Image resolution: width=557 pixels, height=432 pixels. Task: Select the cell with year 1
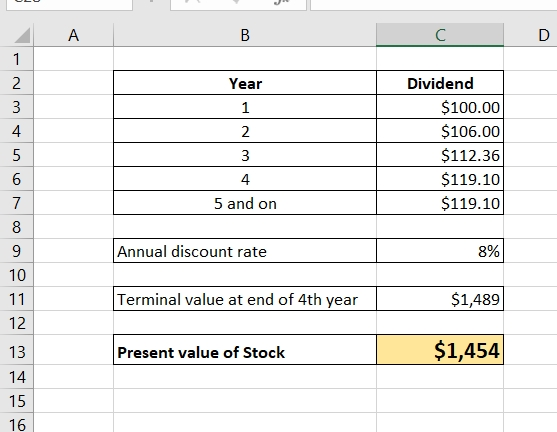[245, 107]
